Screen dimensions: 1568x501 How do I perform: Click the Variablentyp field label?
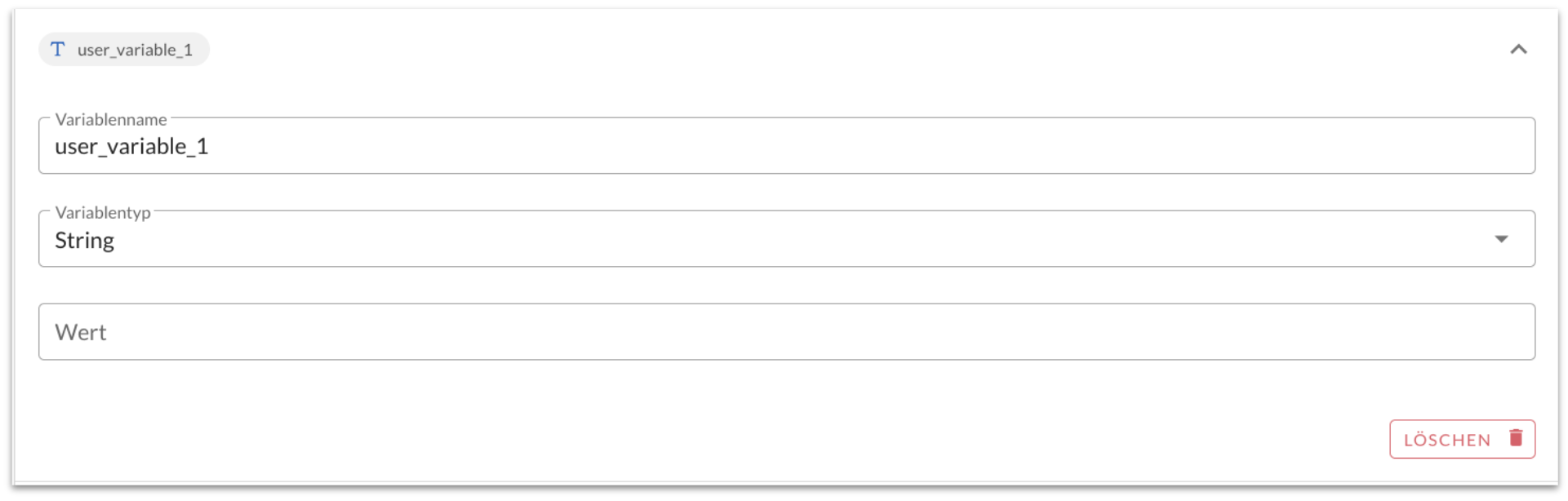[103, 213]
